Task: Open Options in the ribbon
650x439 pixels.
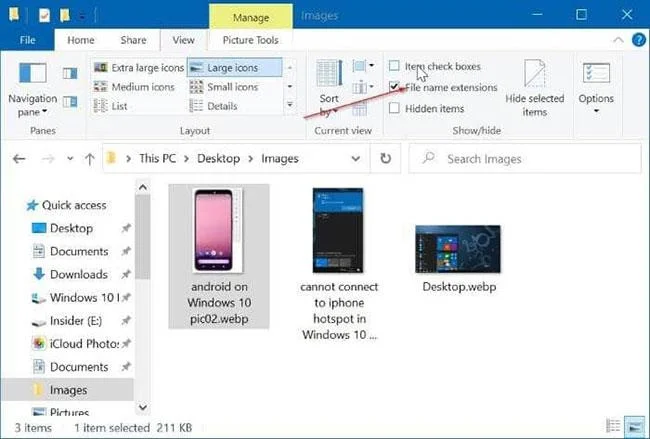Action: (596, 88)
